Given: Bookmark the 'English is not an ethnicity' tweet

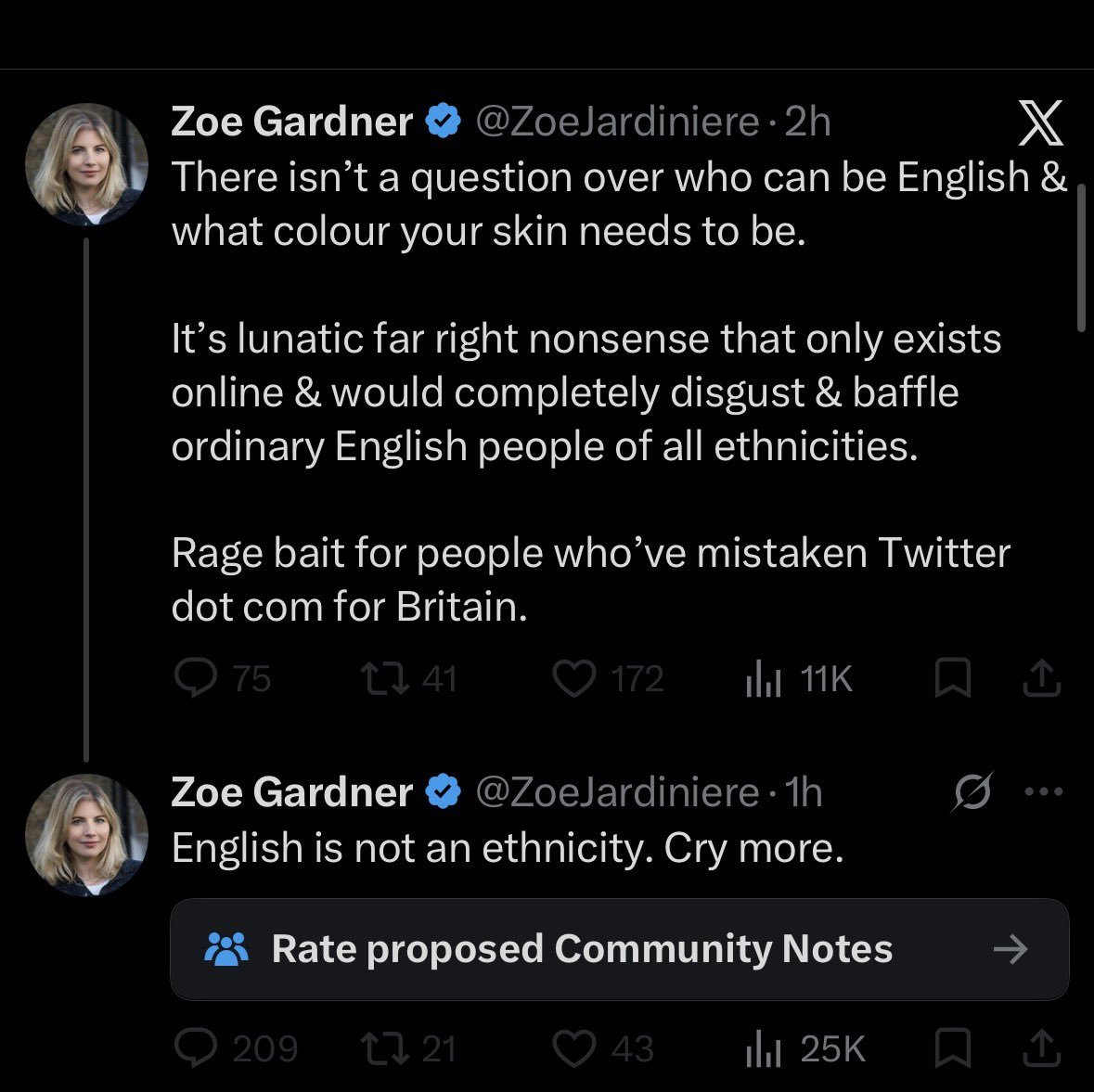Looking at the screenshot, I should 952,1048.
